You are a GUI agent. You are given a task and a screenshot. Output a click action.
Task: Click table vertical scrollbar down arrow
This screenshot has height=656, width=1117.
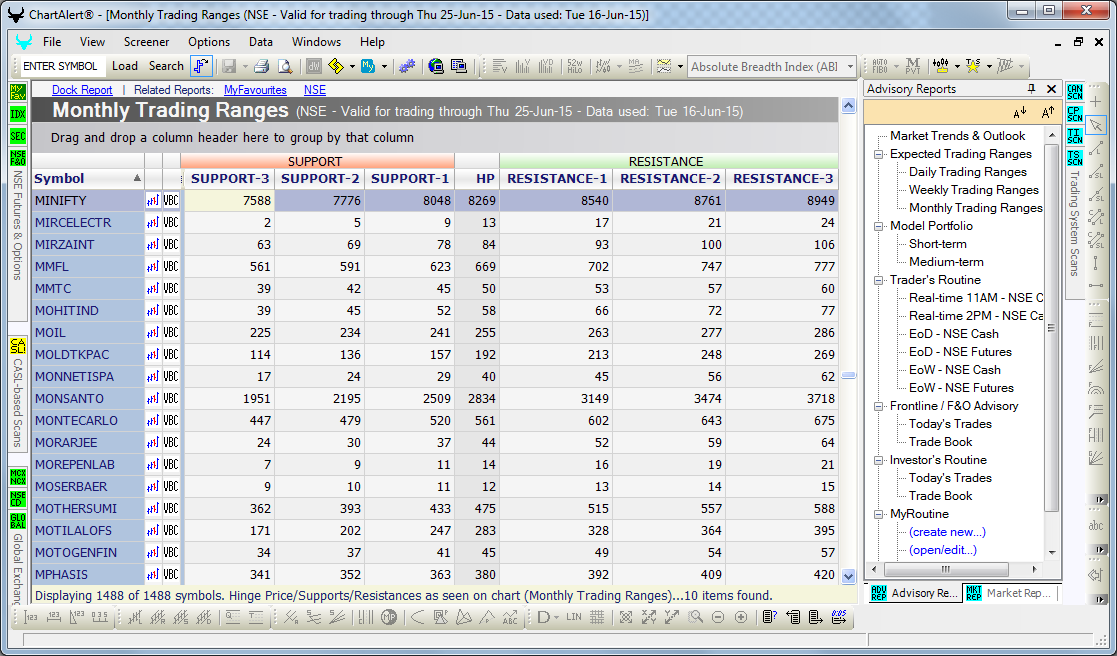848,576
